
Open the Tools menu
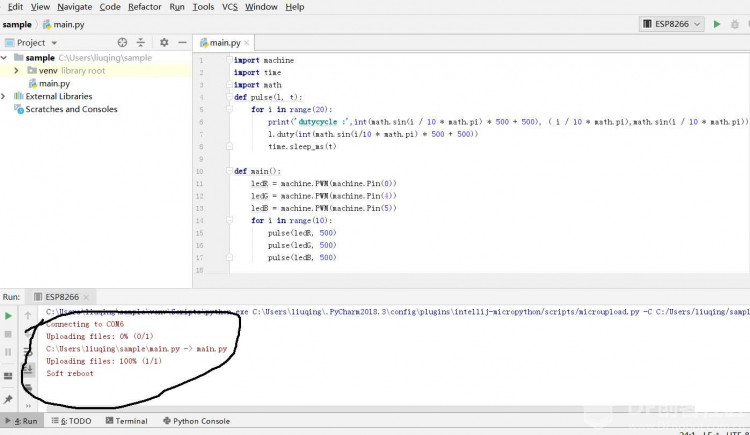tap(203, 7)
